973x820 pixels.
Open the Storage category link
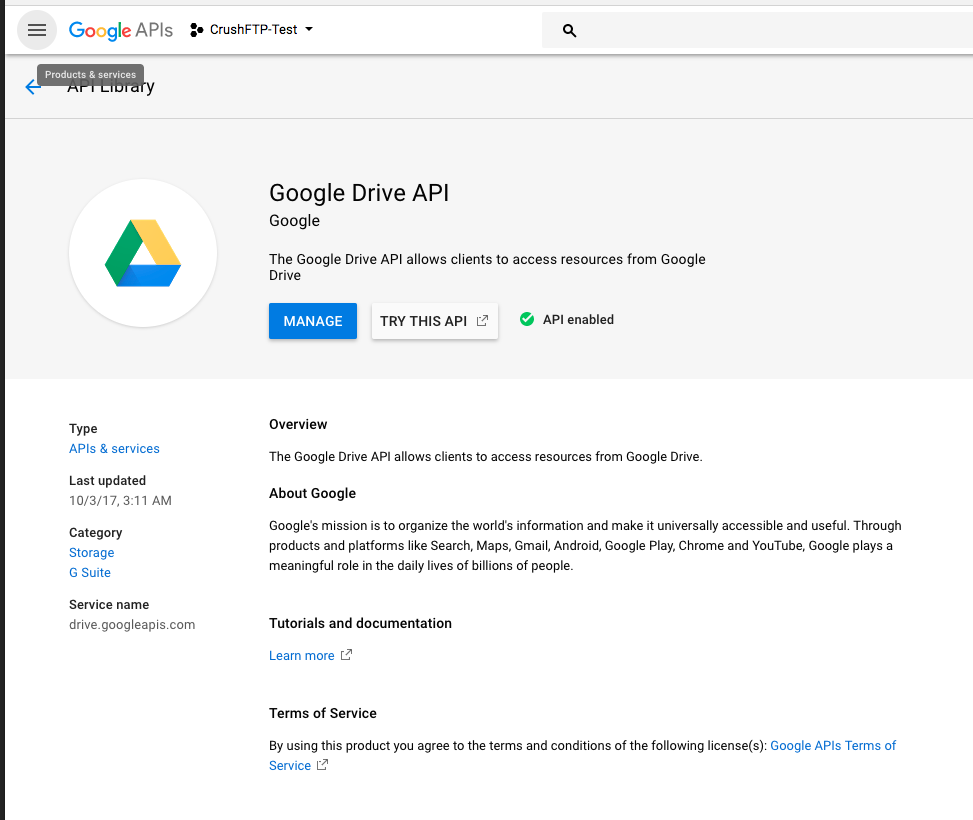[x=91, y=552]
